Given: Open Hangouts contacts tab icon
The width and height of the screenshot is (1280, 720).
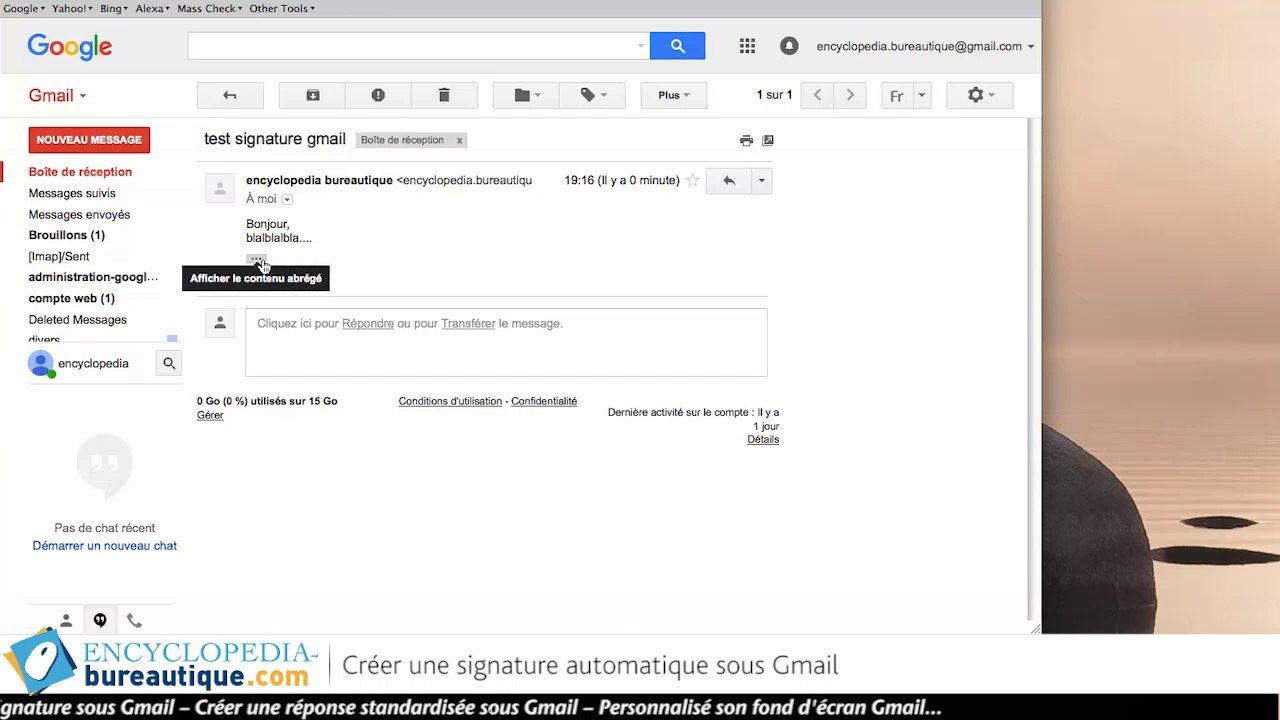Looking at the screenshot, I should [x=66, y=621].
